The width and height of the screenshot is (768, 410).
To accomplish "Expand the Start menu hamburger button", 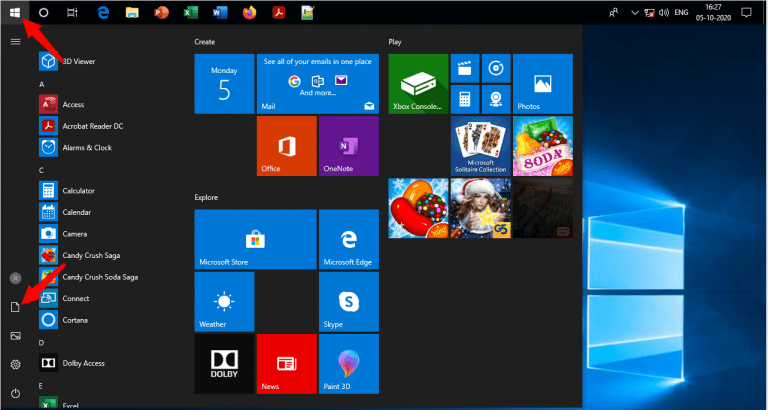I will (x=15, y=41).
